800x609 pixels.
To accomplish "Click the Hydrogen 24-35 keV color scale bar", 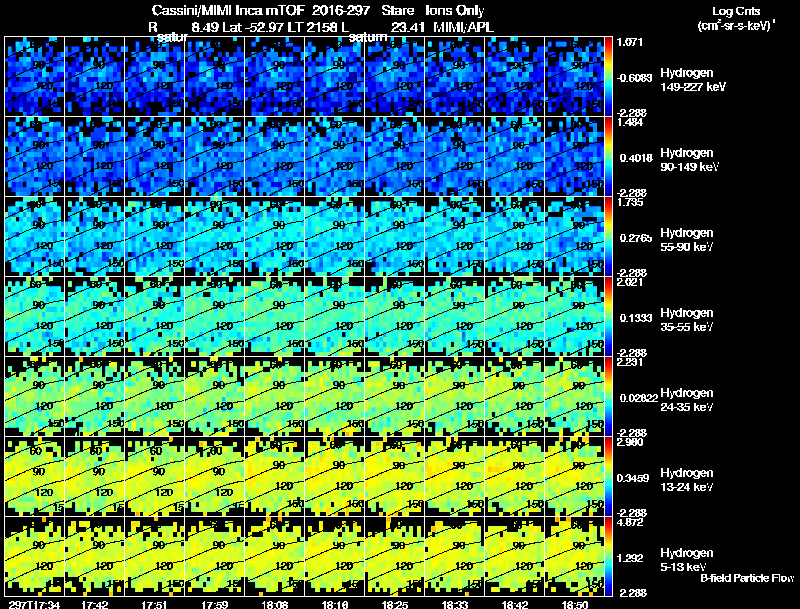I will 608,396.
